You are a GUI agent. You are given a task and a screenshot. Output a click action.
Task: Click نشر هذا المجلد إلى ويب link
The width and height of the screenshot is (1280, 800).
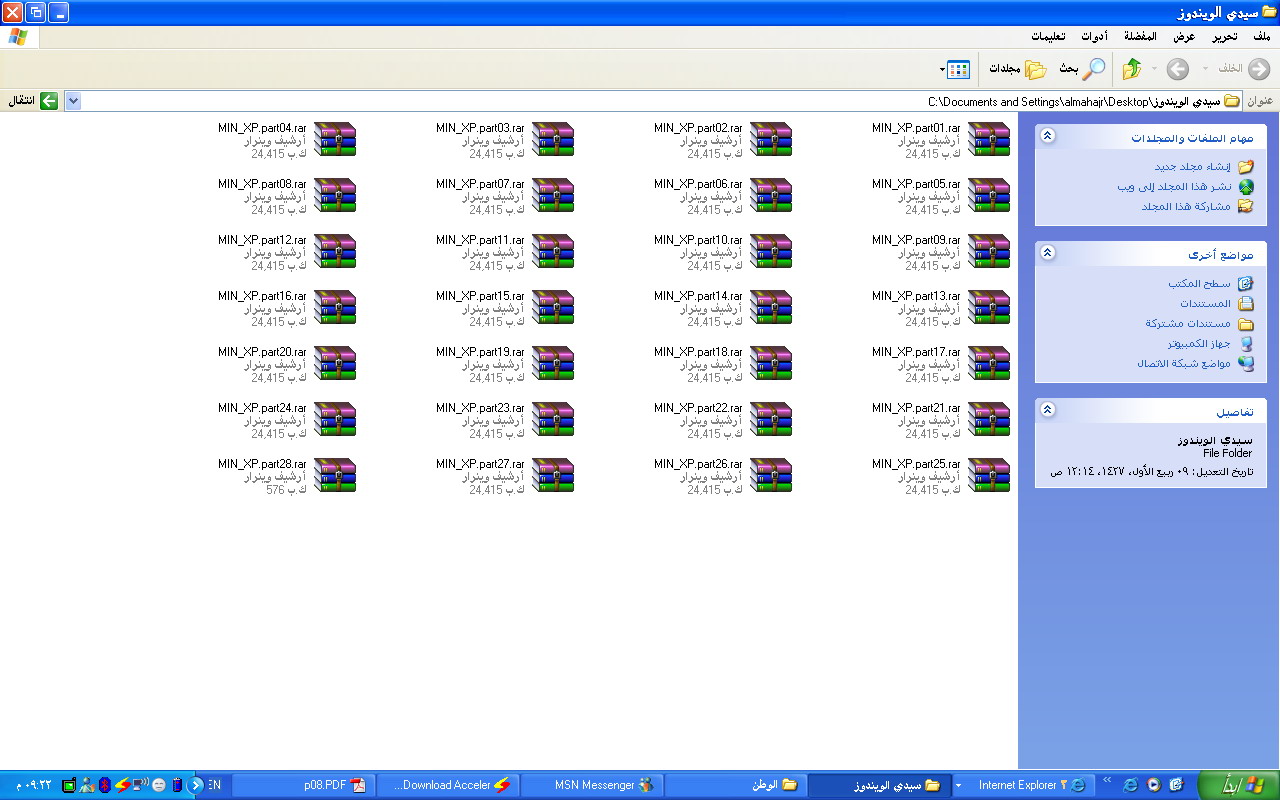pyautogui.click(x=1174, y=187)
